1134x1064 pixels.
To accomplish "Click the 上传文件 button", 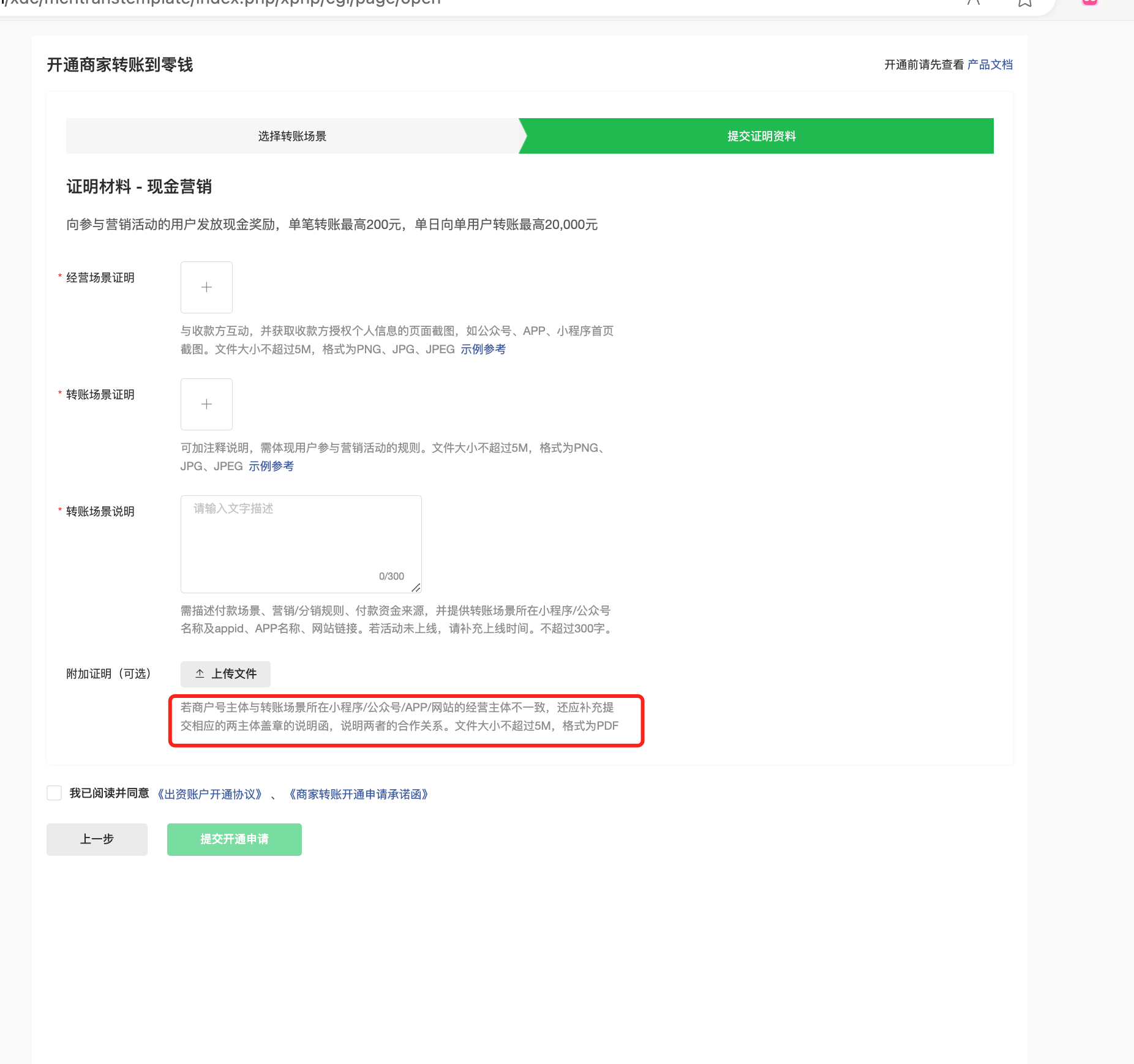I will pos(225,674).
